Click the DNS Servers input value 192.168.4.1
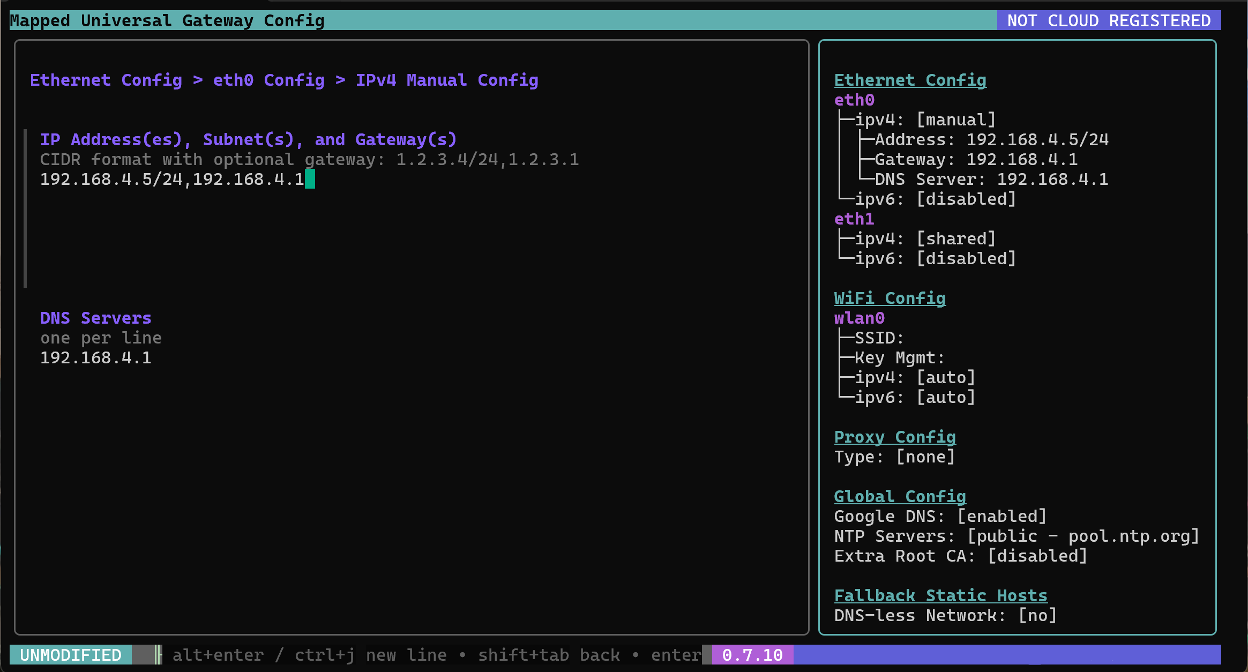Viewport: 1248px width, 672px height. coord(96,357)
